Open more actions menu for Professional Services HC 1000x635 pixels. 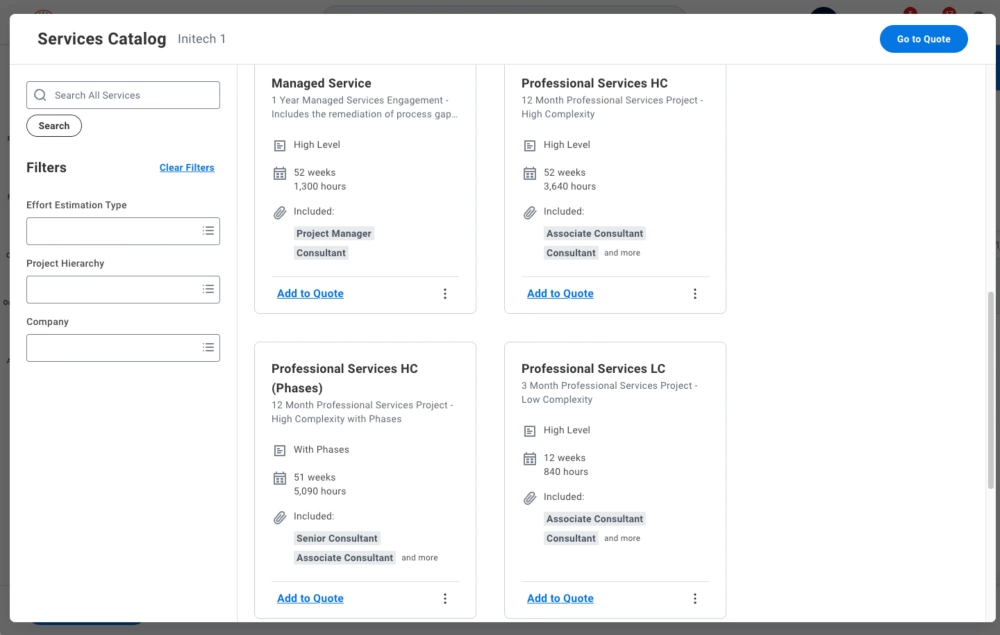click(695, 294)
